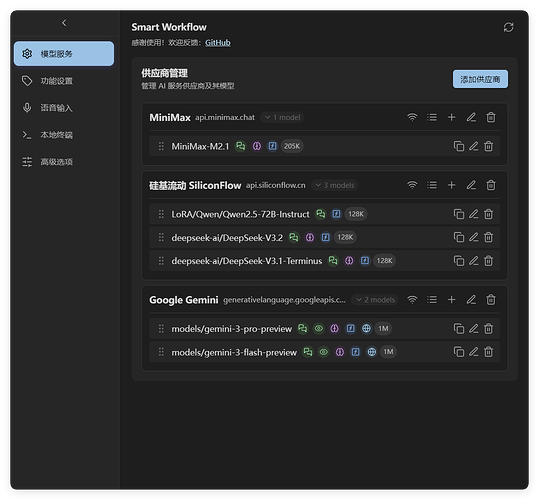Grab the drag handle of LoRA/Qwen model row
This screenshot has height=500, width=539.
(x=161, y=214)
